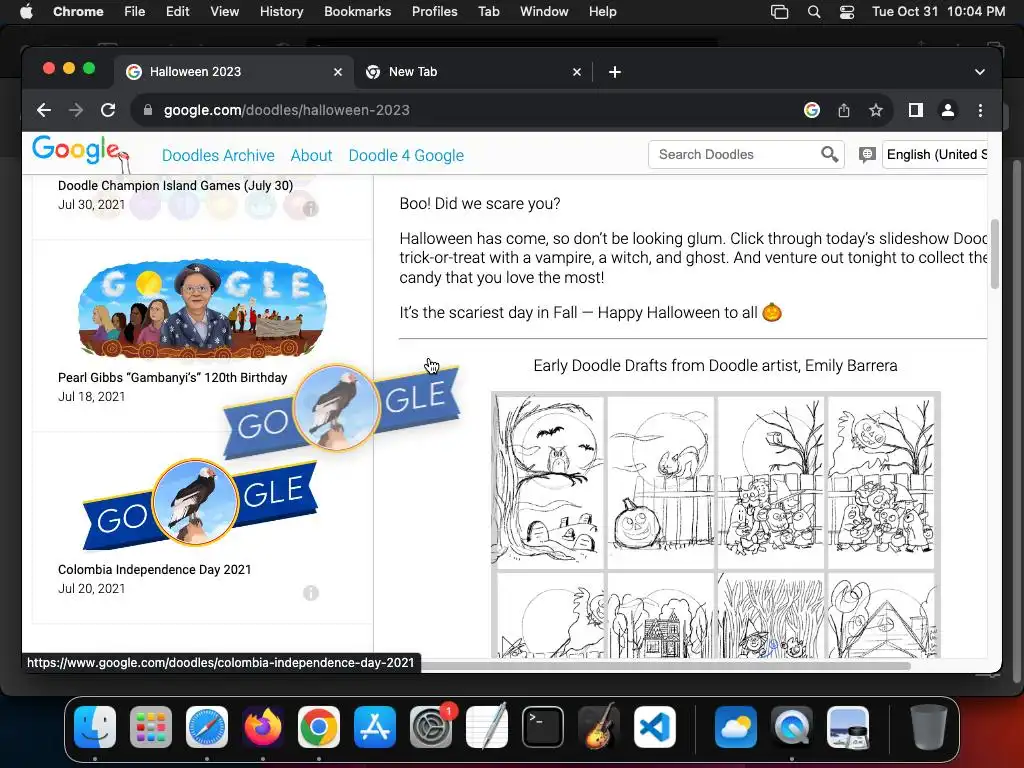Screen dimensions: 1024x768
Task: Click the Search Doodles magnifier icon
Action: pos(829,155)
